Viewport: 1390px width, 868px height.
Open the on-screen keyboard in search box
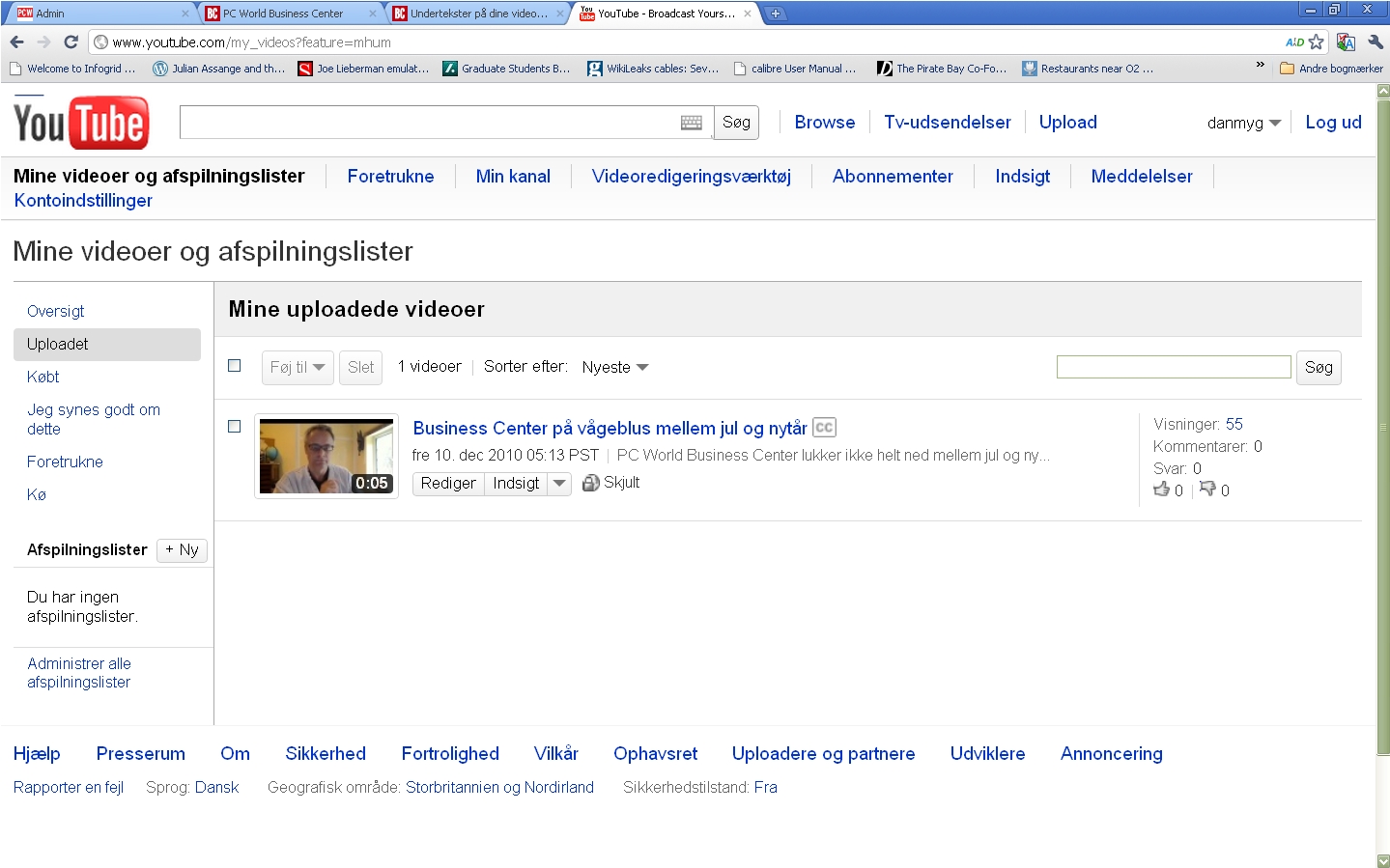click(691, 123)
